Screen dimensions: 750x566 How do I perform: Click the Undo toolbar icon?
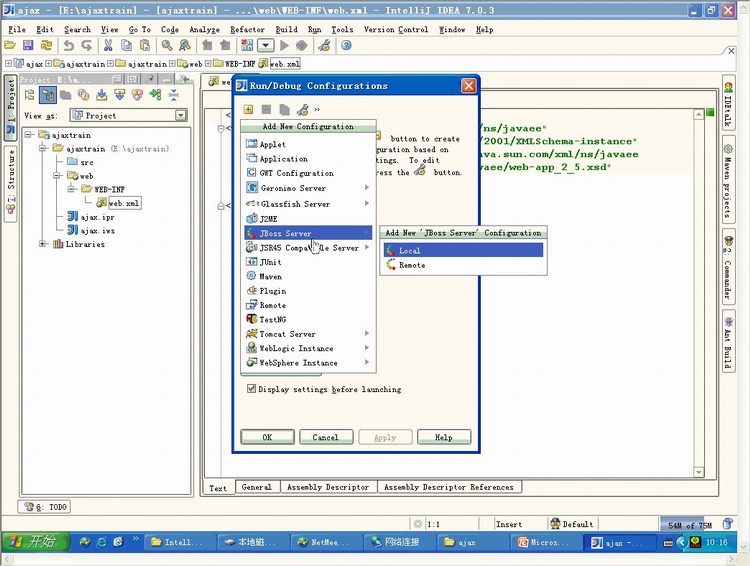(68, 45)
